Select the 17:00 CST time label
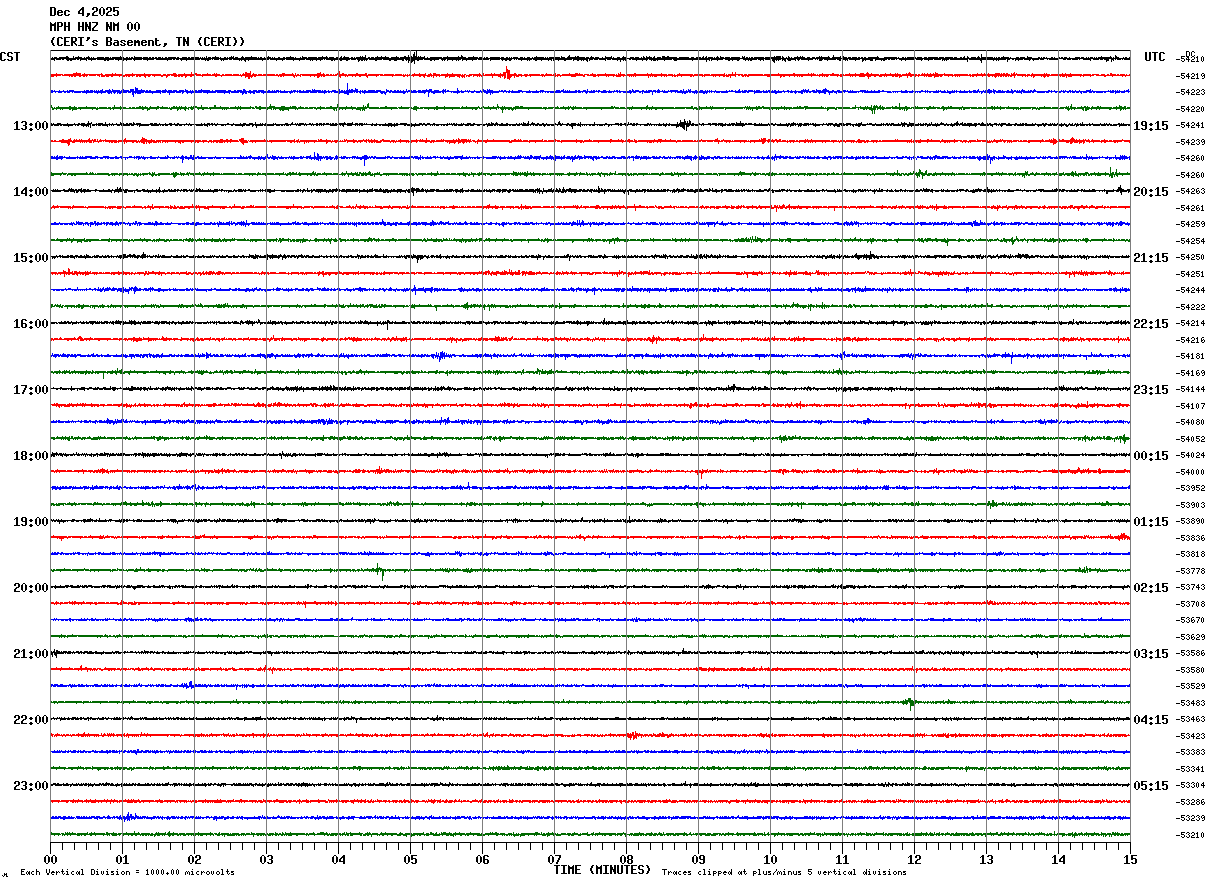This screenshot has width=1210, height=886. 30,390
